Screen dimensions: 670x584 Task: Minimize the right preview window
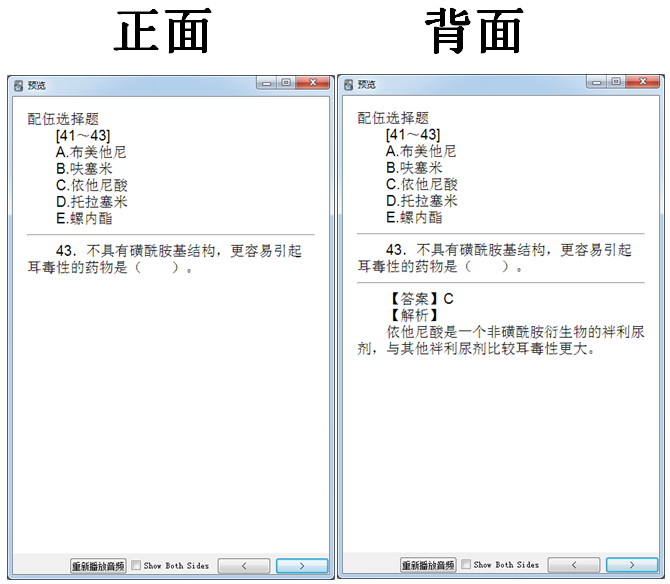tap(596, 82)
